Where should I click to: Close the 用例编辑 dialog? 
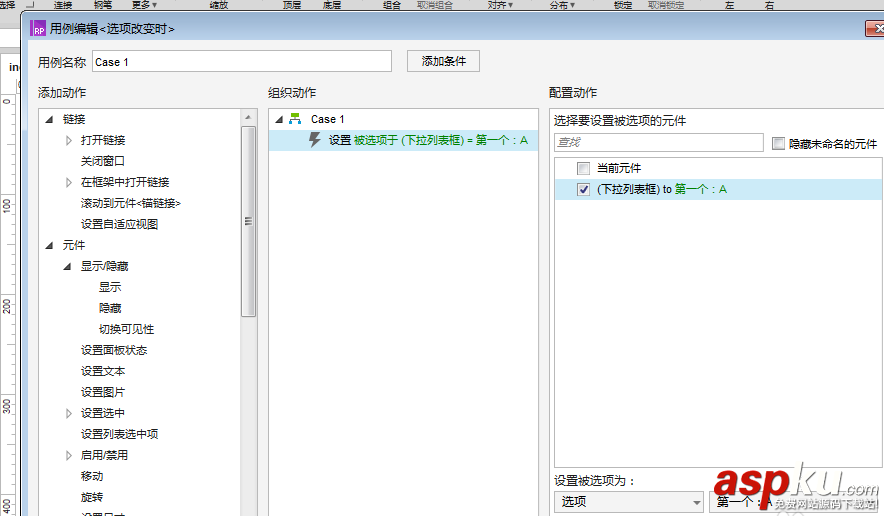876,28
